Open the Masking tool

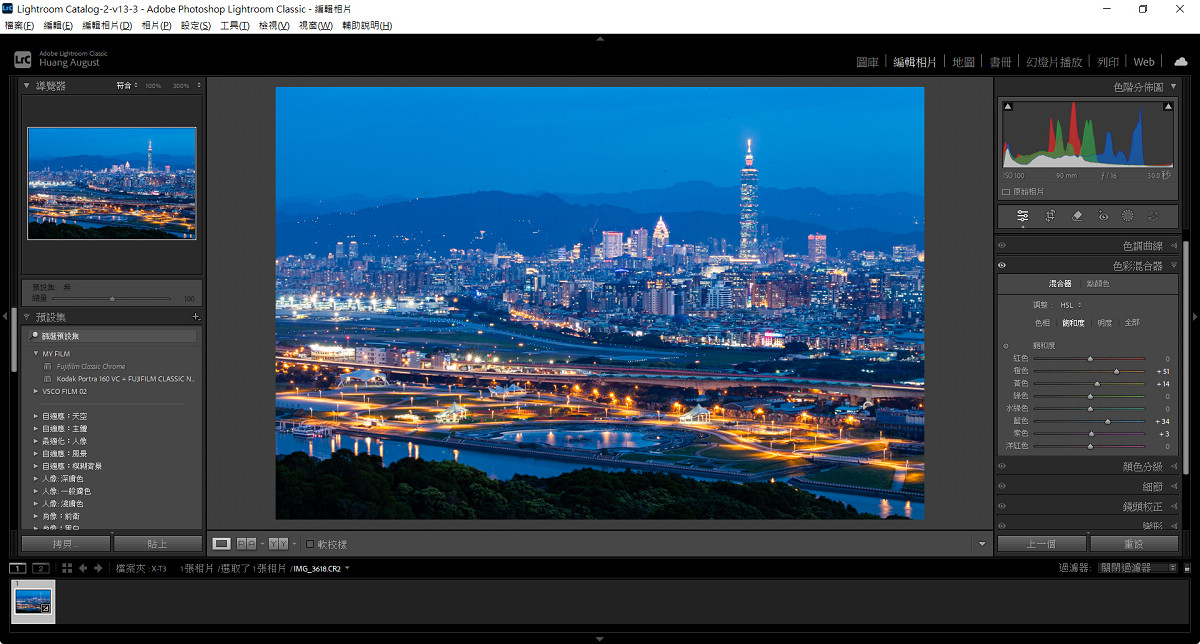coord(1128,216)
